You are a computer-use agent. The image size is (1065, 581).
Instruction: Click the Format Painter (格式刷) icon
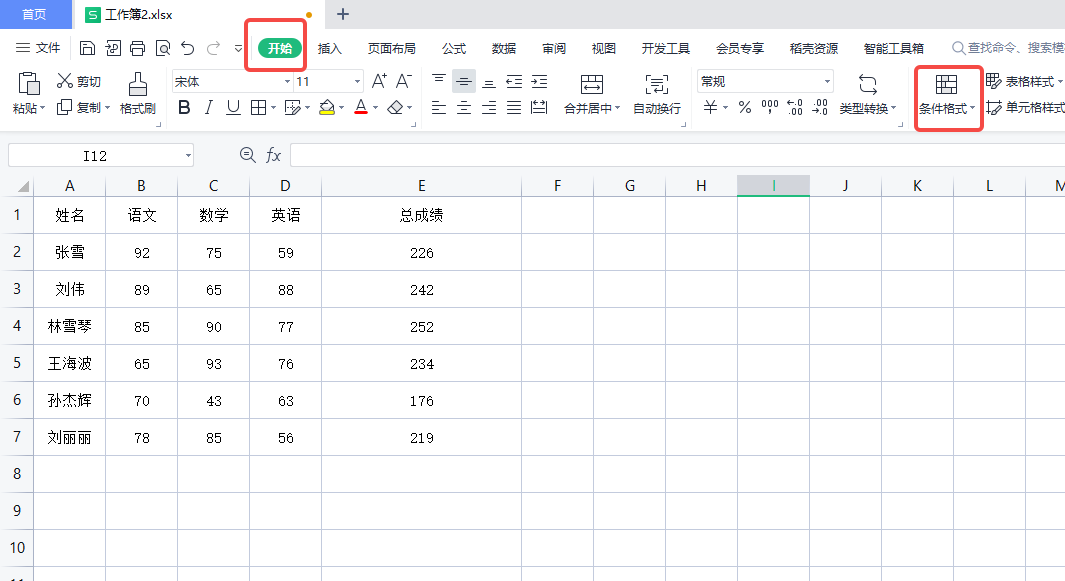[138, 84]
